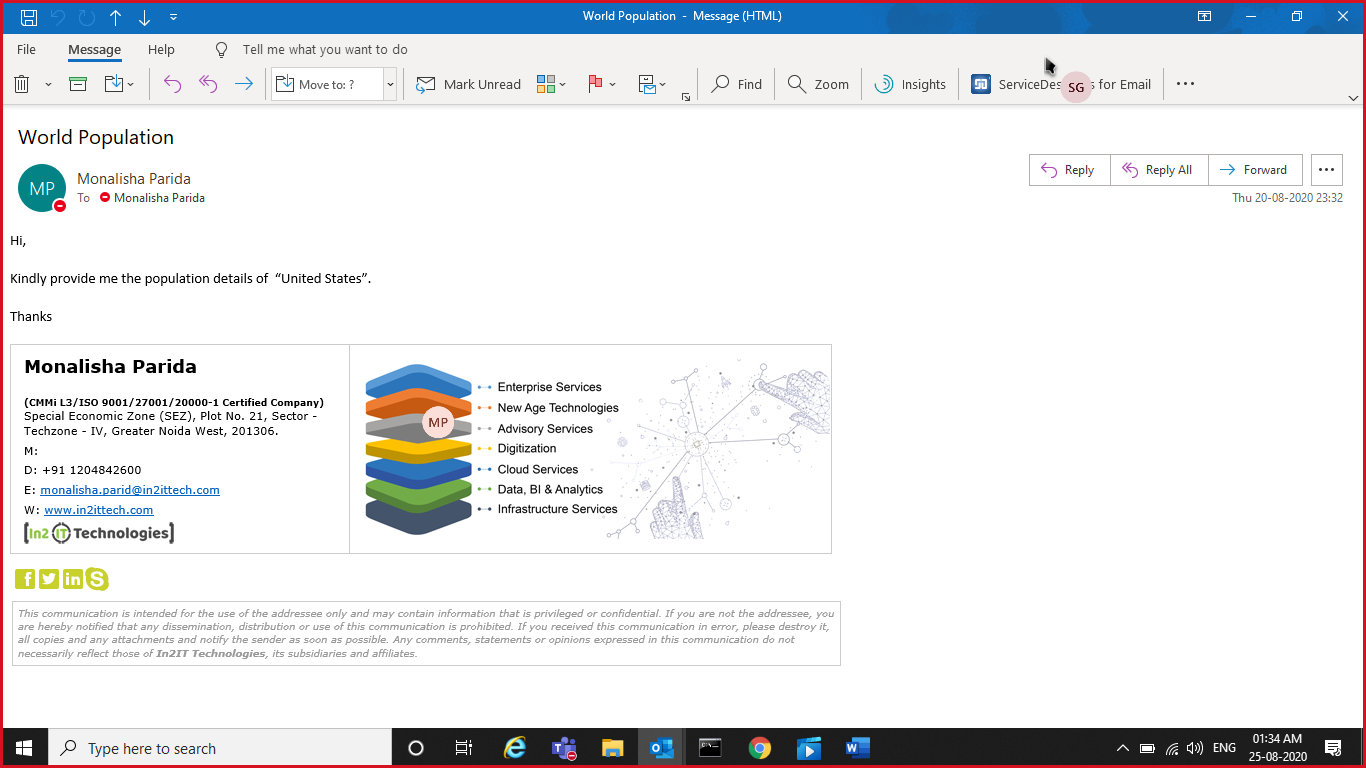Screen dimensions: 1366x768
Task: Open more actions ellipsis in message header
Action: (x=1326, y=170)
